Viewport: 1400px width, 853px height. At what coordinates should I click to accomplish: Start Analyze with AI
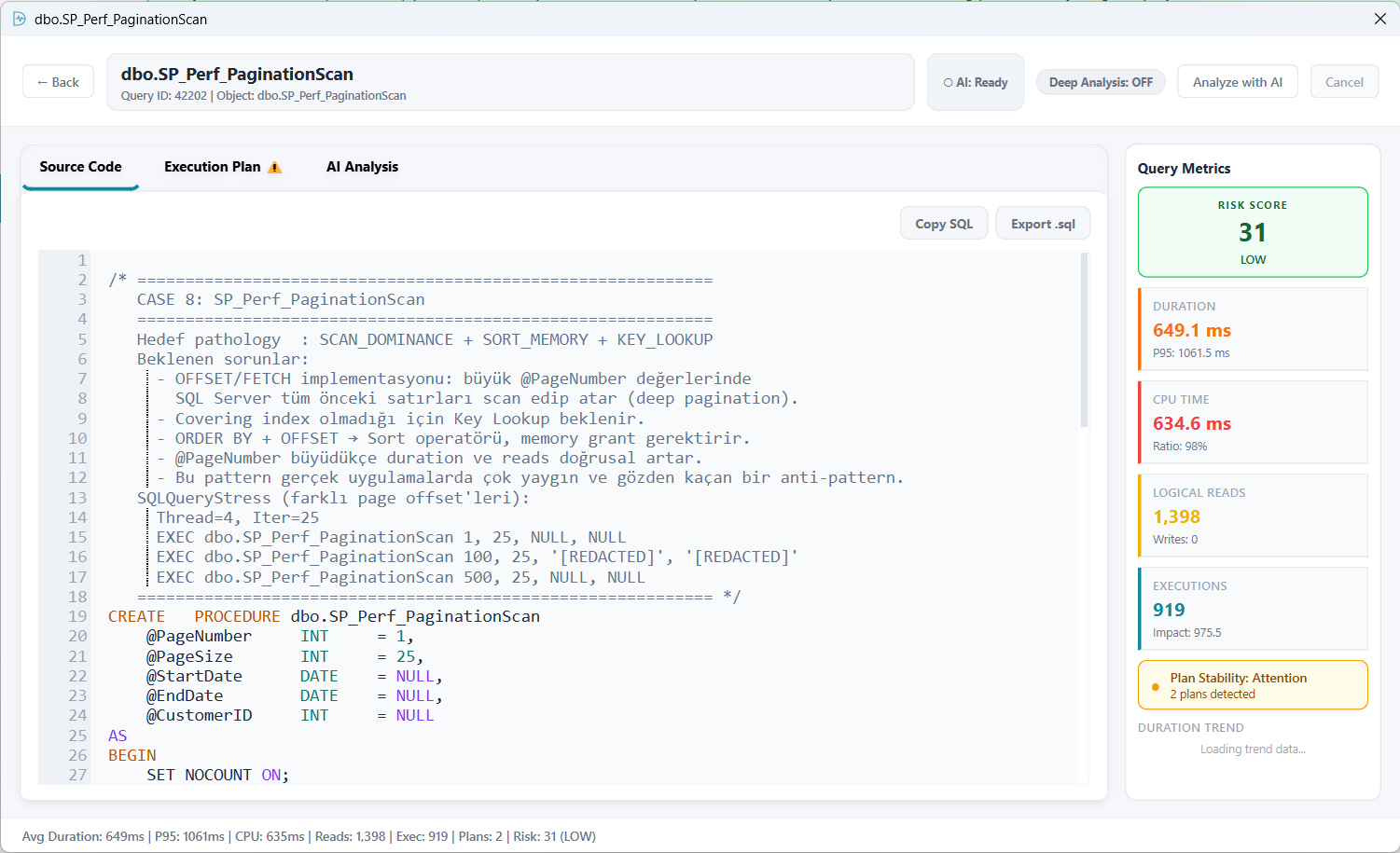point(1238,82)
